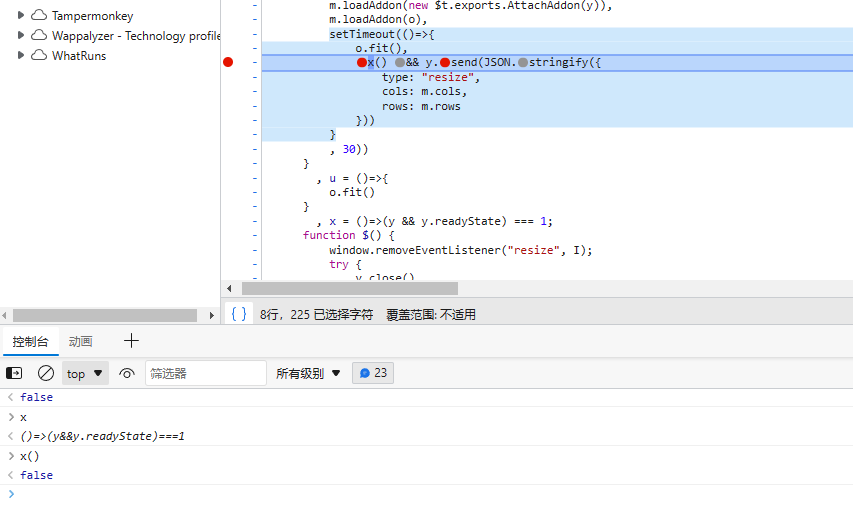
Task: Select the Wappalyzer cloud icon
Action: point(39,35)
